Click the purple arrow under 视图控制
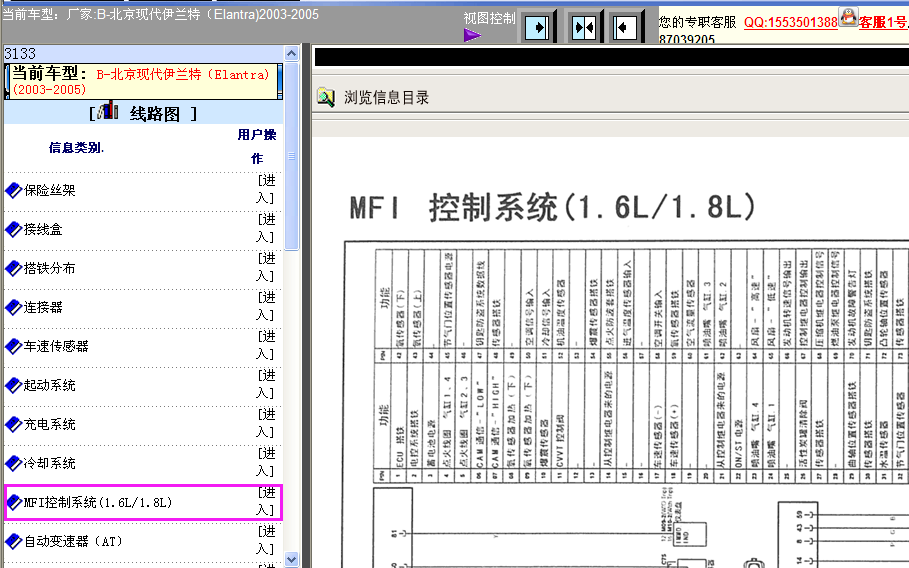 pos(473,35)
